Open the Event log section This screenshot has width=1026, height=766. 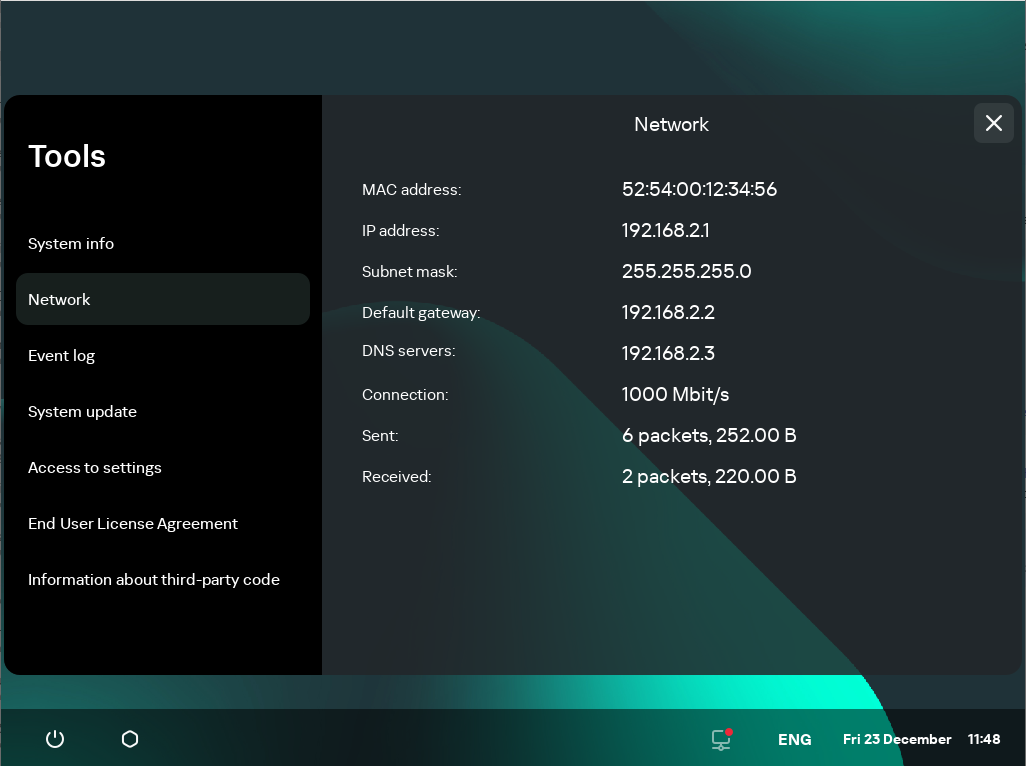[62, 355]
